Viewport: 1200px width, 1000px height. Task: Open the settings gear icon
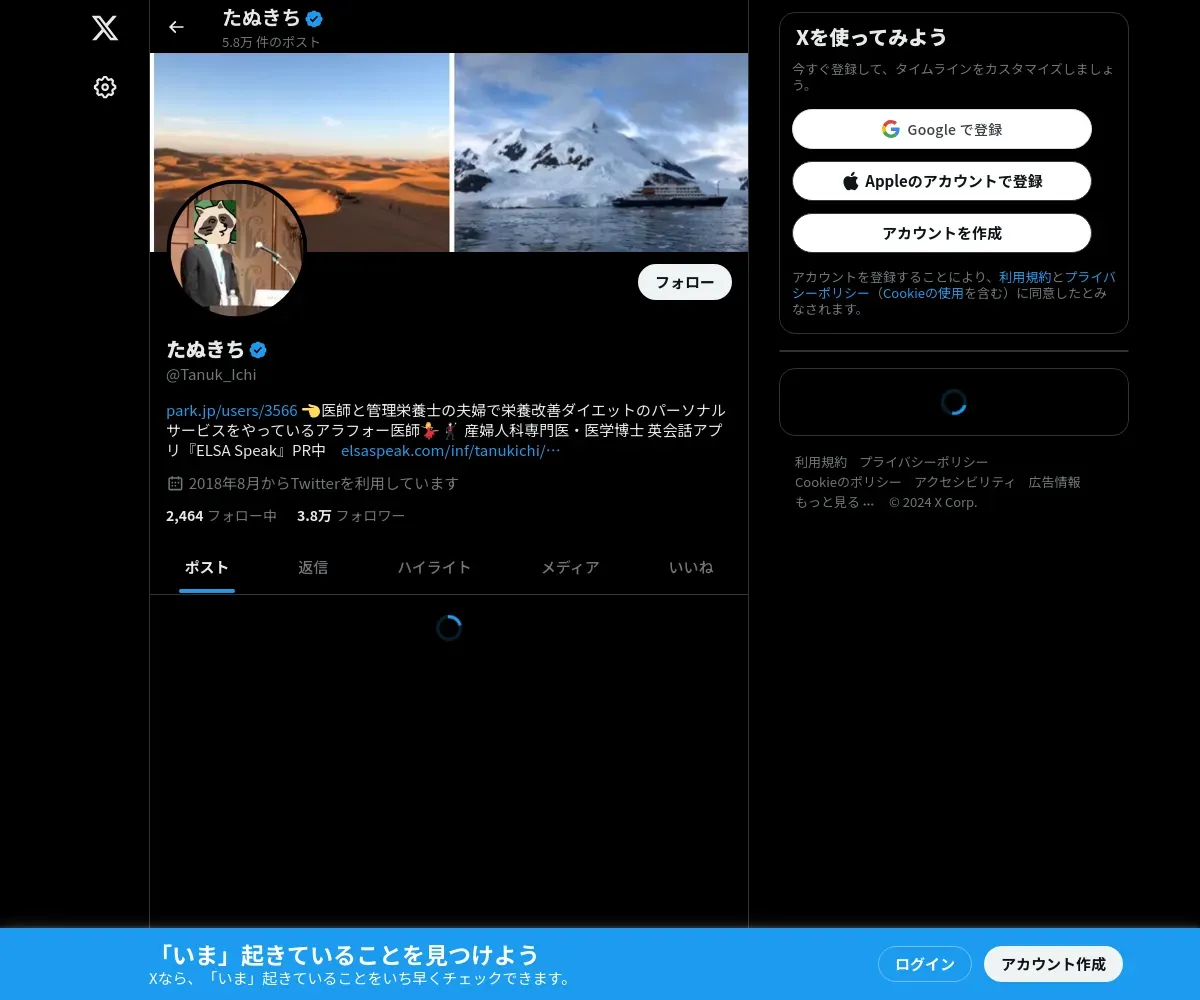pyautogui.click(x=105, y=87)
